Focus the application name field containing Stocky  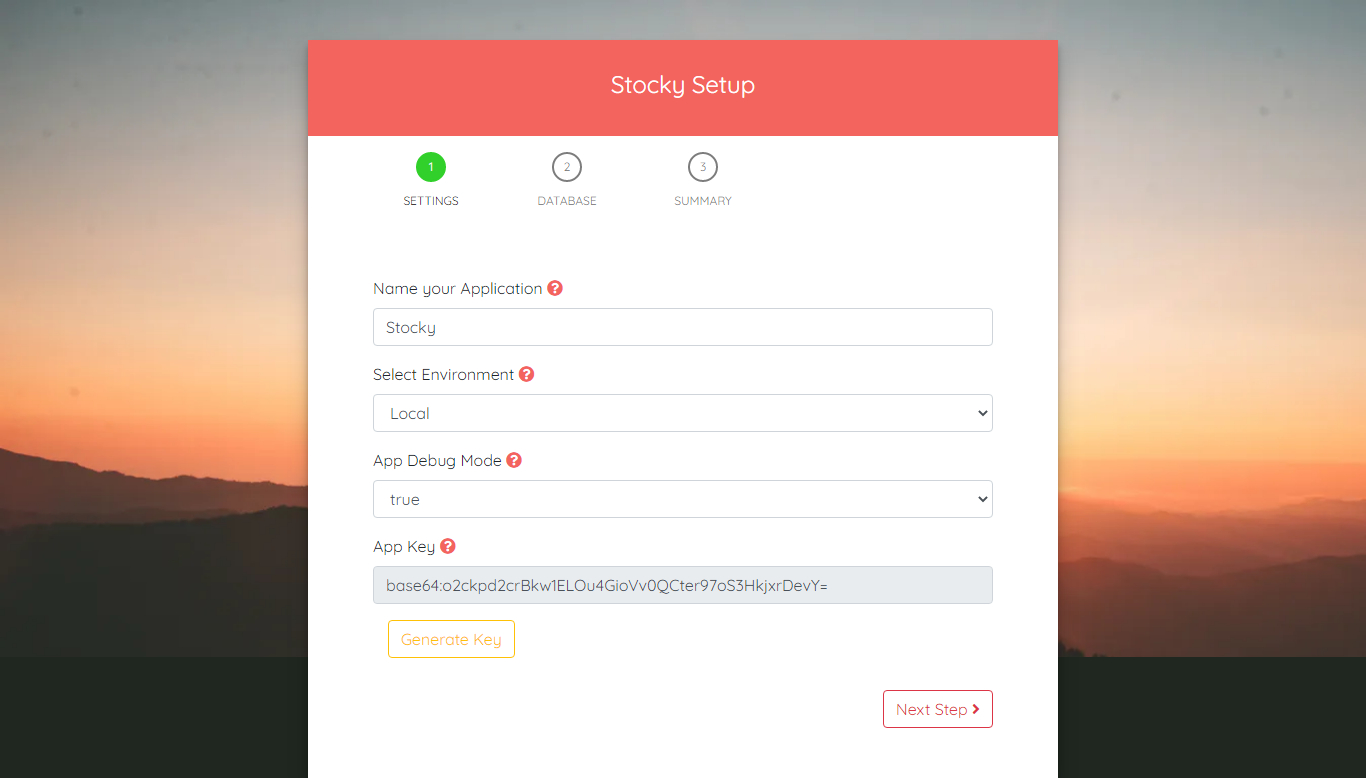[682, 327]
